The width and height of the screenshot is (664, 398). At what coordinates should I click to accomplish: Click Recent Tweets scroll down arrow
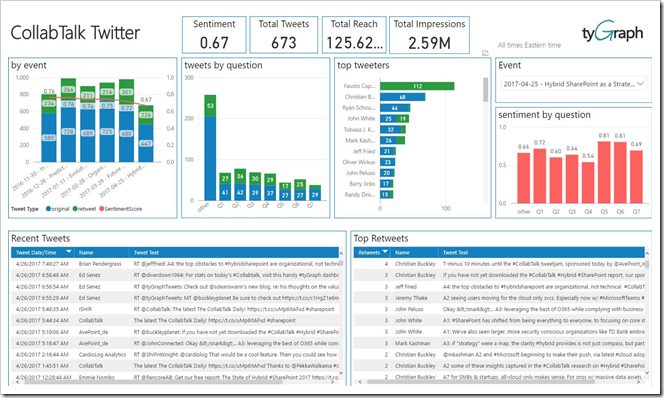click(341, 373)
